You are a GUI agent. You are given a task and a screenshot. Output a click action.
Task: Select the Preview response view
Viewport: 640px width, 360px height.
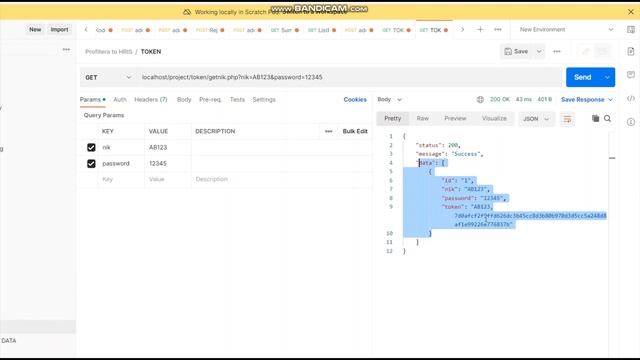(455, 118)
